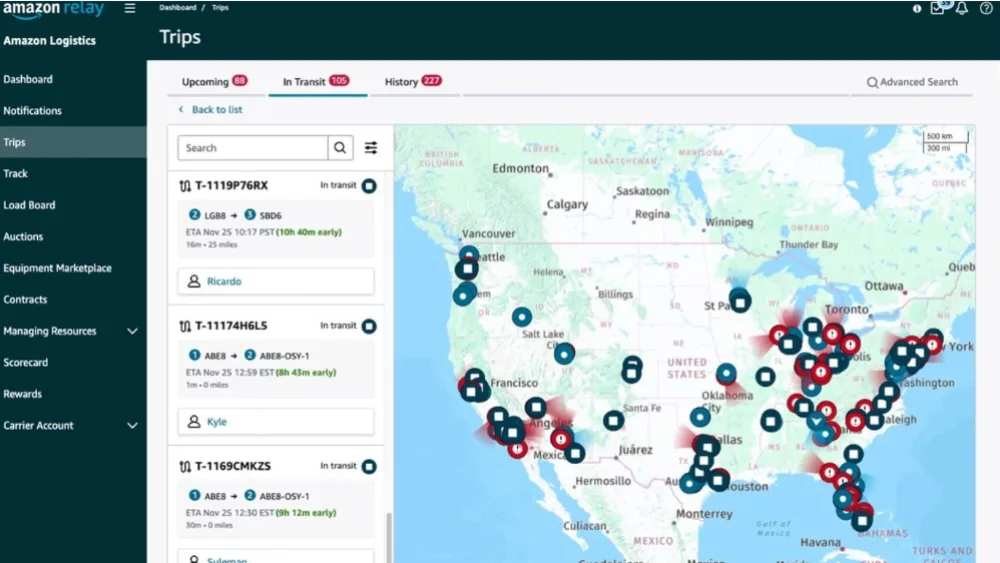Click the route icon beside T-11174H6L5
The height and width of the screenshot is (563, 1000).
tap(185, 326)
